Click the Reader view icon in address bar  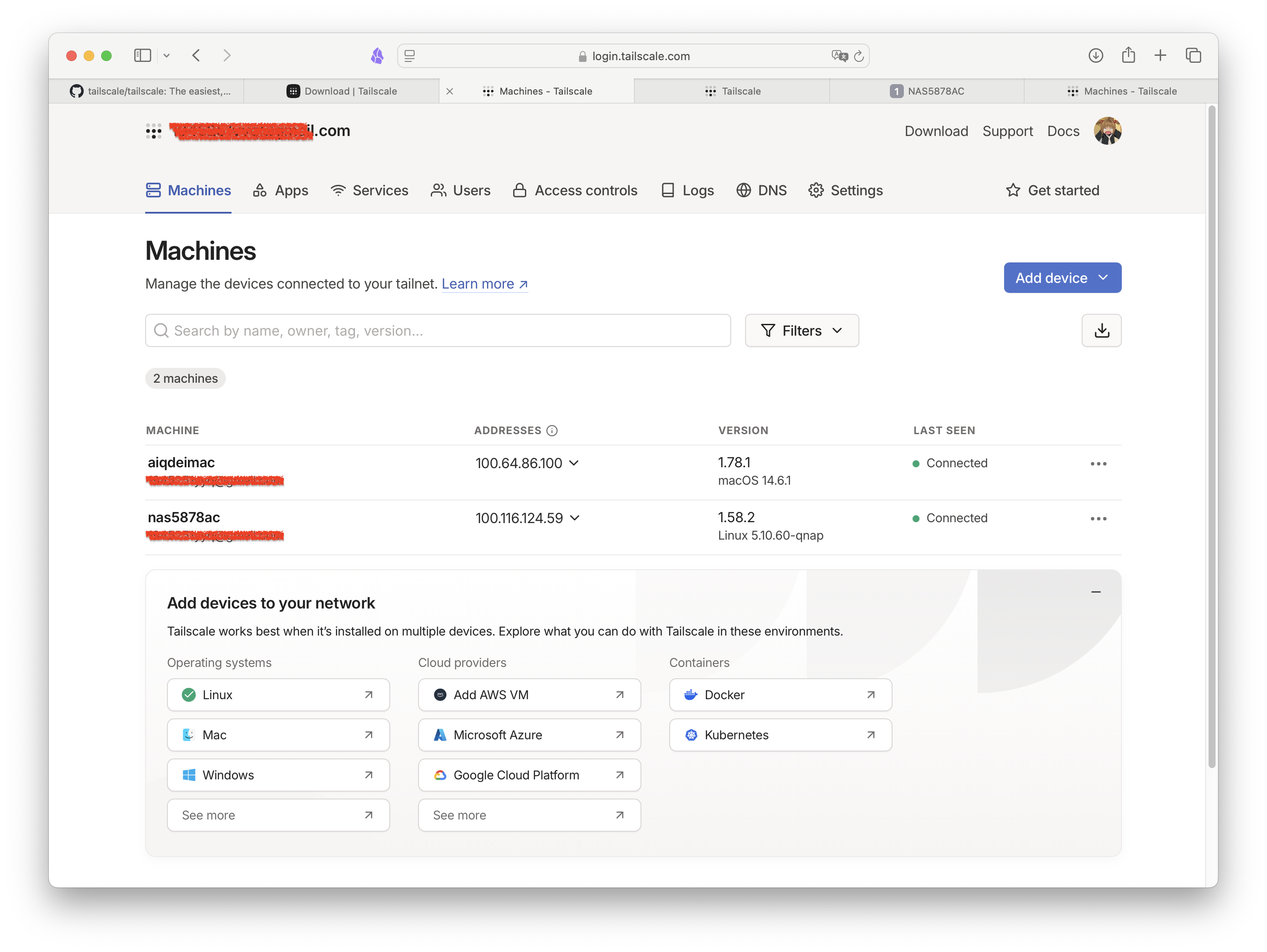(409, 56)
